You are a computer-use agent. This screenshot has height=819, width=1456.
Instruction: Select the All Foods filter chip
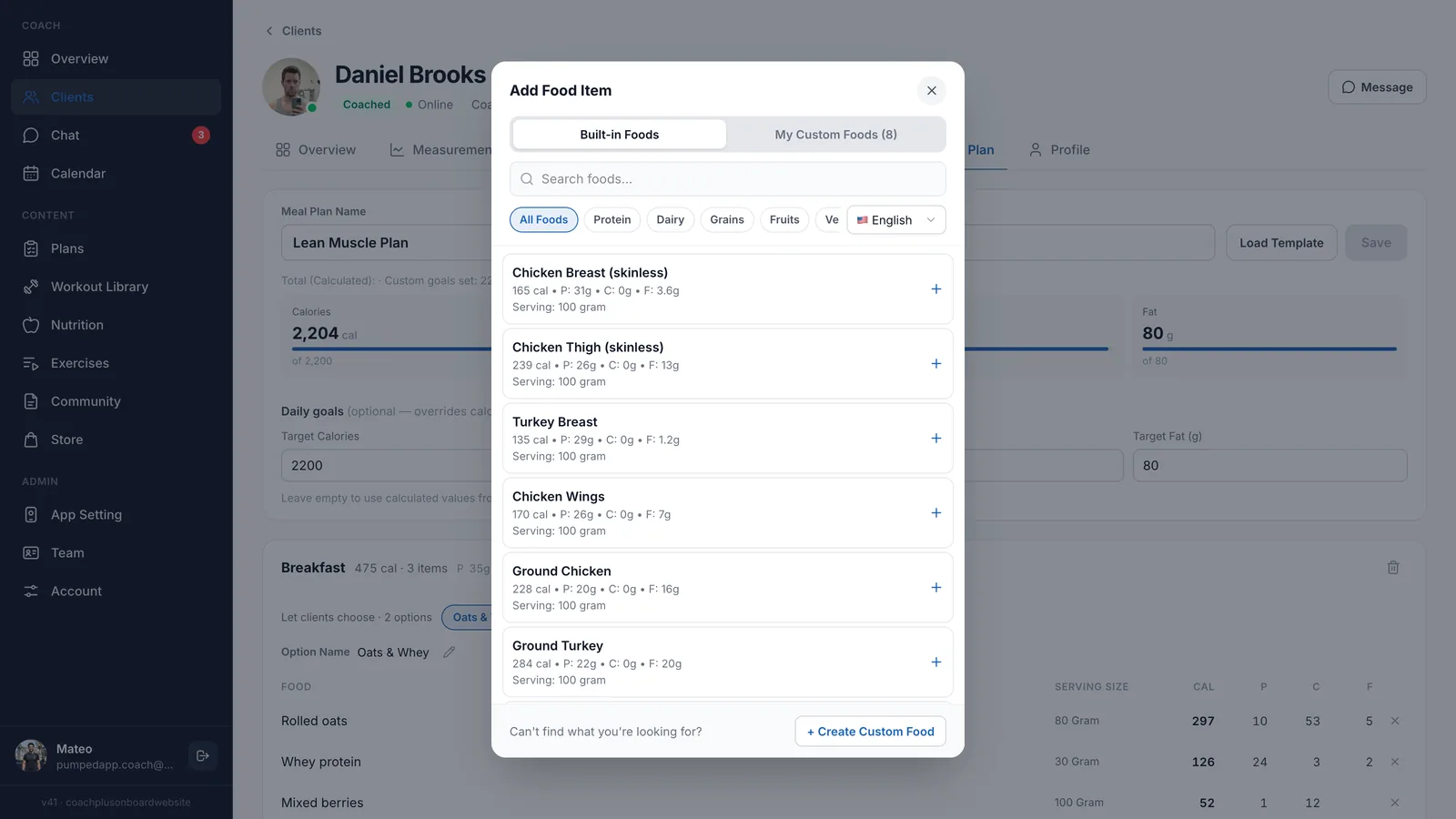(x=543, y=220)
